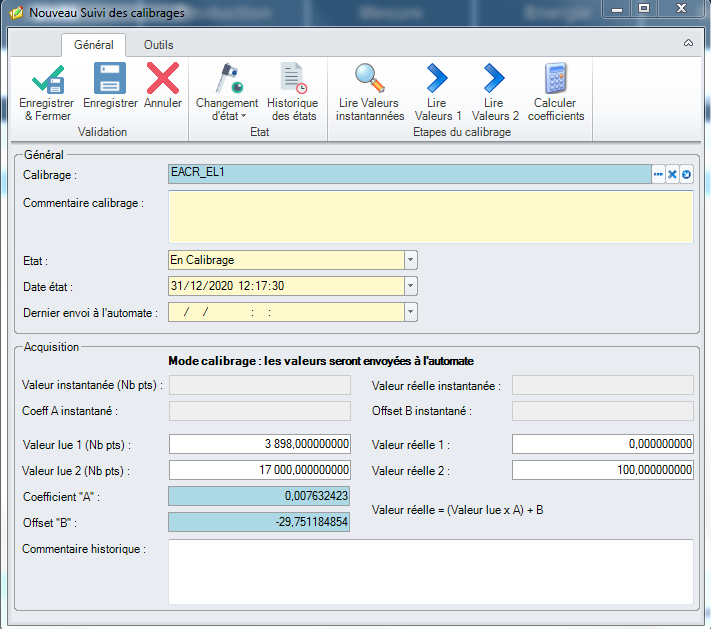
Task: Click the Valeur réelle 2 field
Action: (x=602, y=470)
